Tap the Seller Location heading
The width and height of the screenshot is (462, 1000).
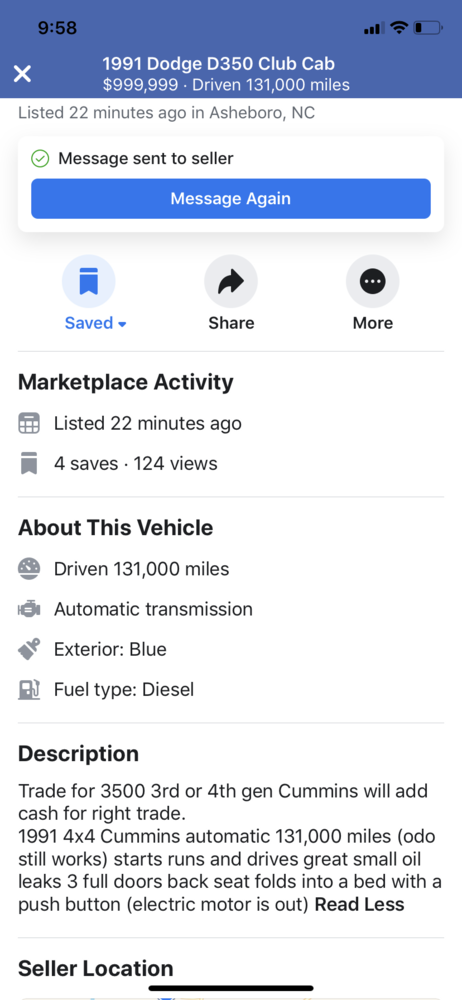(x=96, y=968)
